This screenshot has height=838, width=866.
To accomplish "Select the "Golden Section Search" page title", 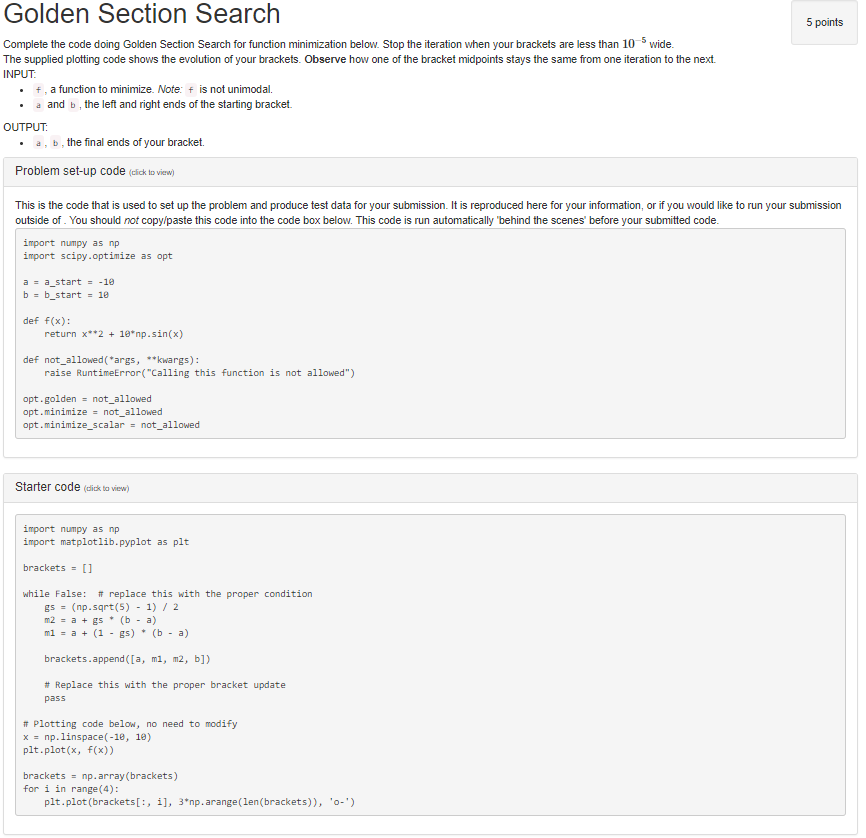I will [x=142, y=15].
